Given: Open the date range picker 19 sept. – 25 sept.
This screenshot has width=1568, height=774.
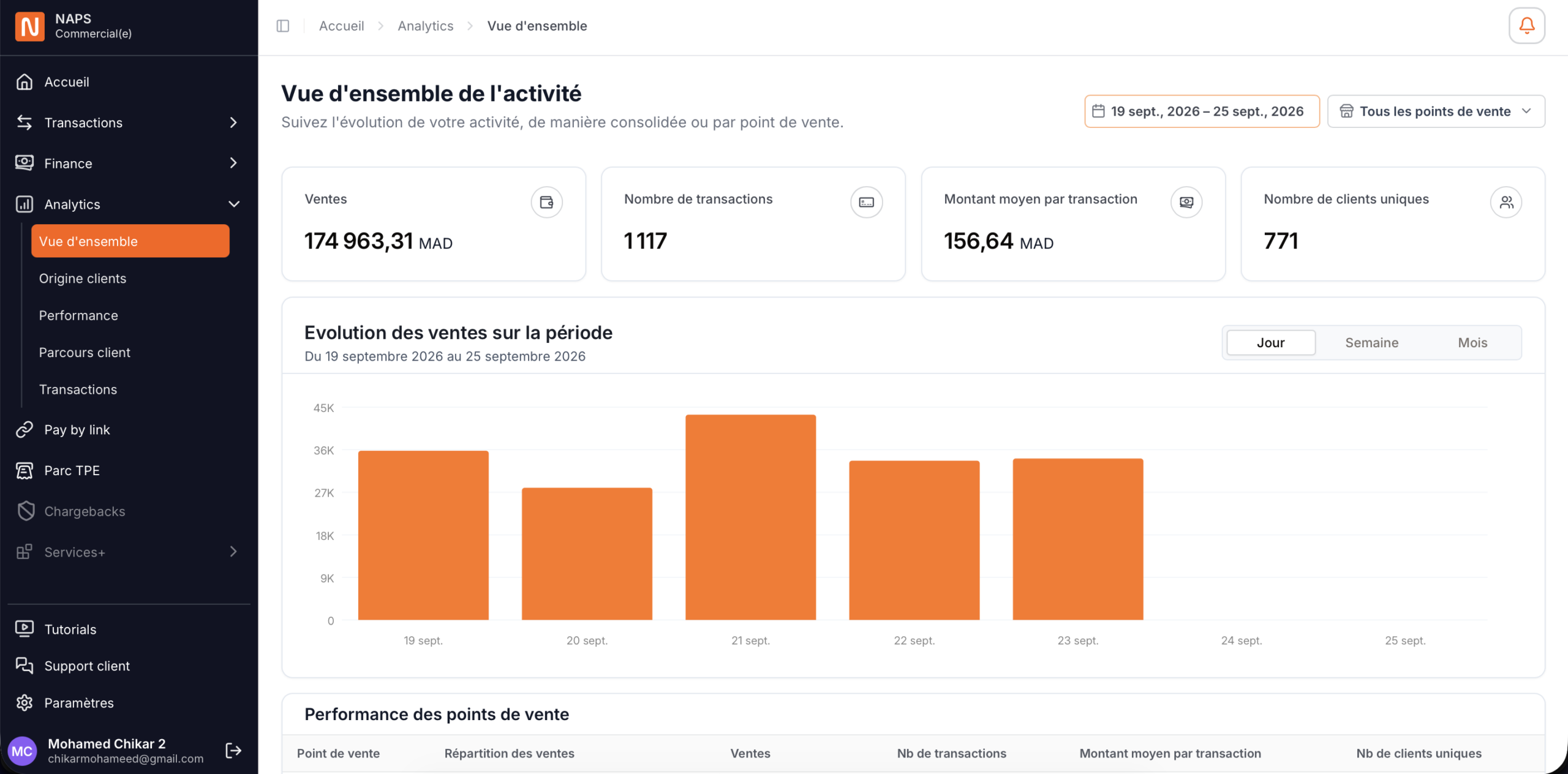Looking at the screenshot, I should (1202, 111).
